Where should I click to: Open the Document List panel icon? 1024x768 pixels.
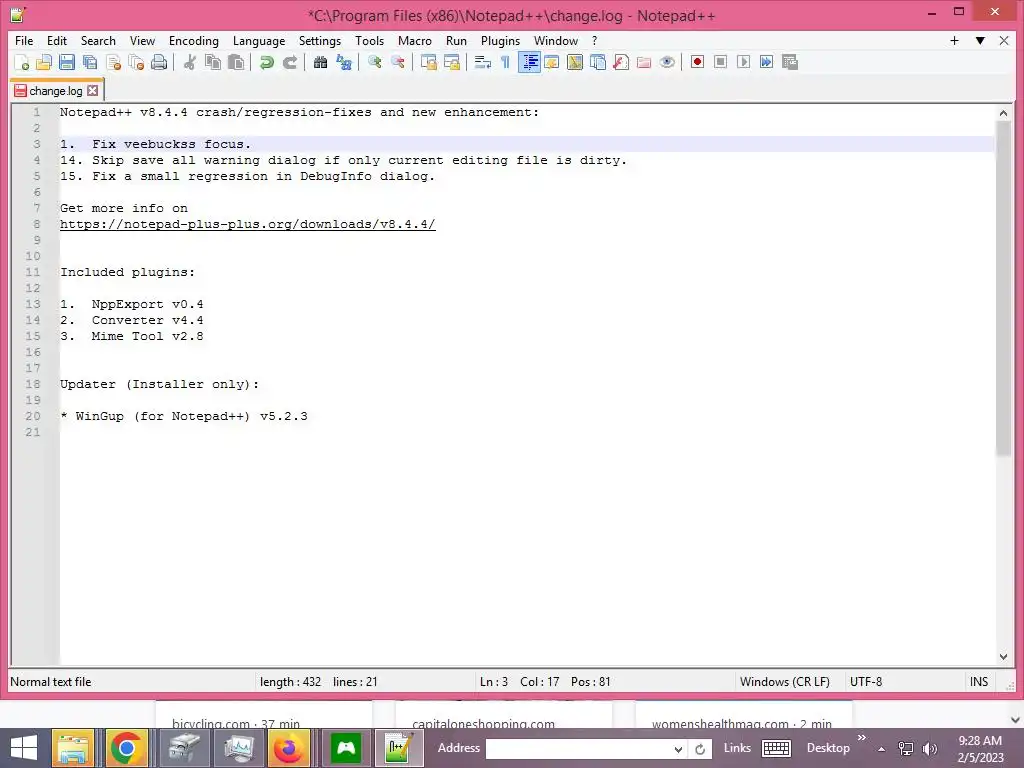598,62
